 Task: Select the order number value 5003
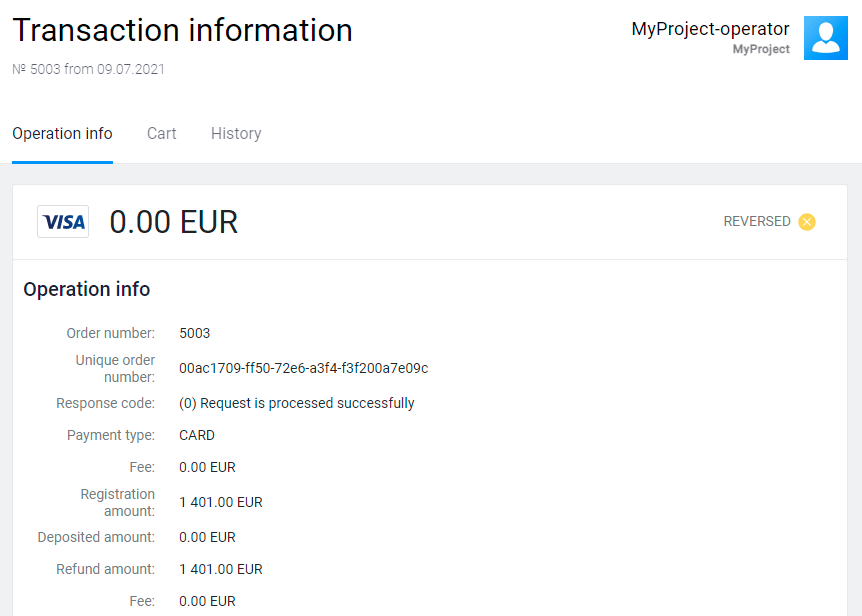(x=195, y=333)
